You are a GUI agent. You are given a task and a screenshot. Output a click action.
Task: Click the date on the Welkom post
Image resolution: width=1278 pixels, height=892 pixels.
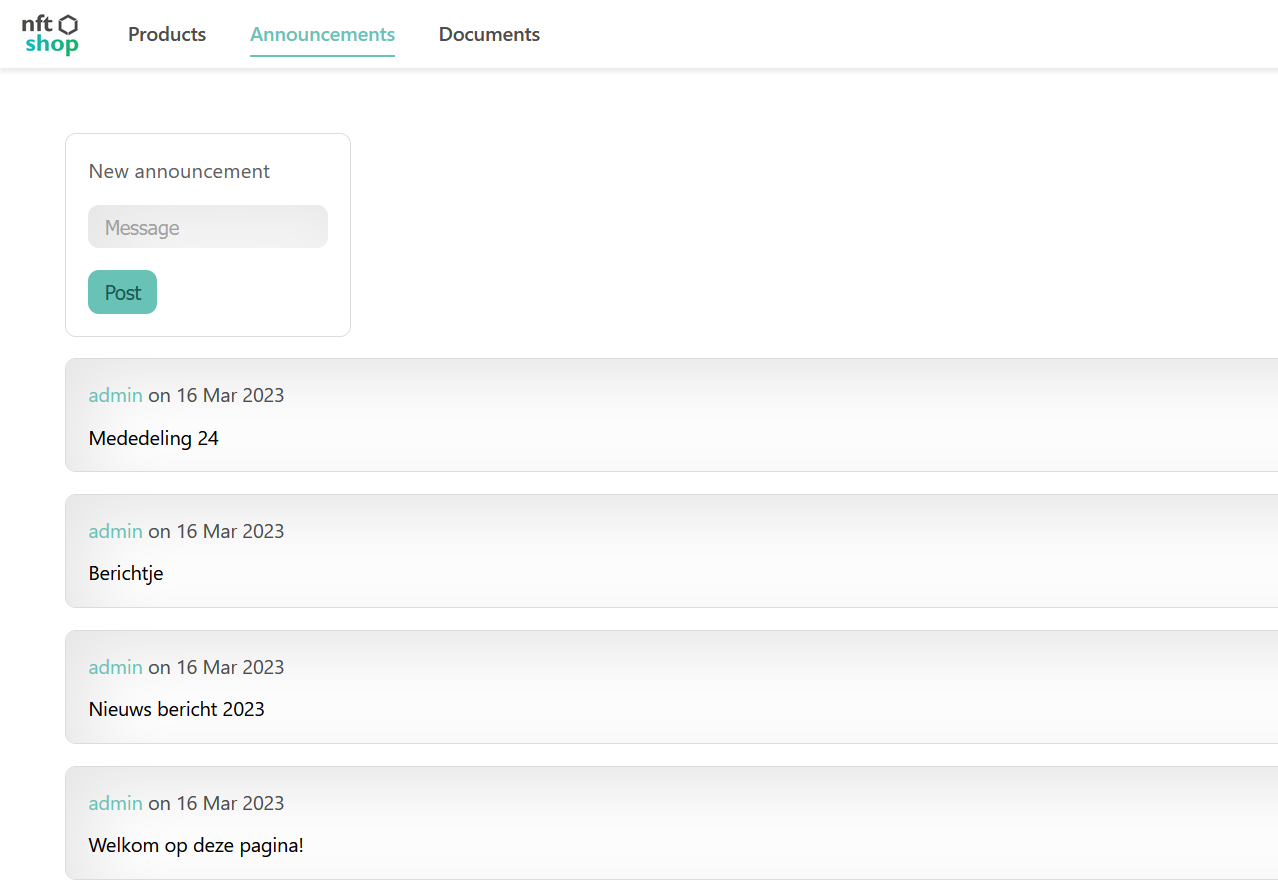tap(230, 803)
